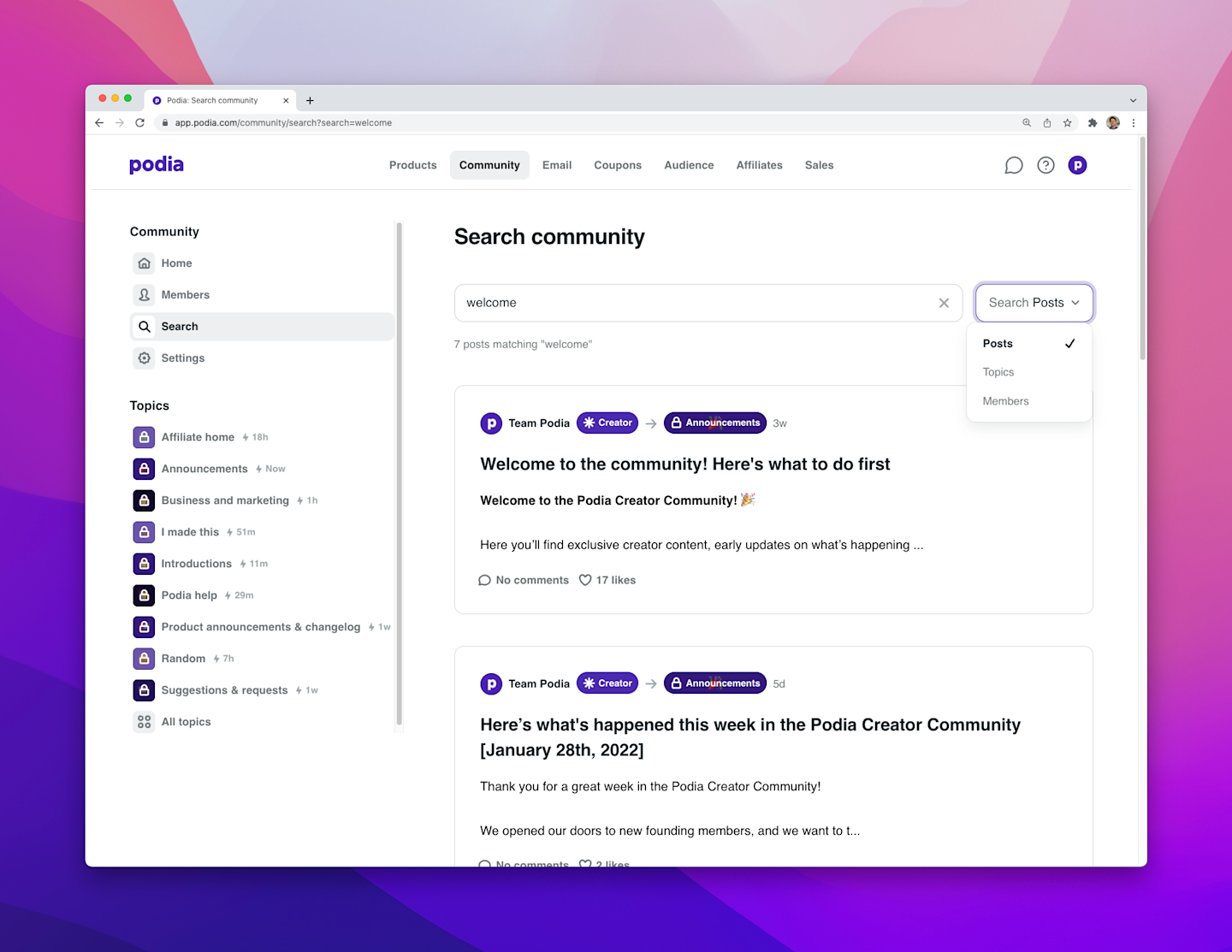Go back with the browser back arrow
Viewport: 1232px width, 952px height.
99,123
